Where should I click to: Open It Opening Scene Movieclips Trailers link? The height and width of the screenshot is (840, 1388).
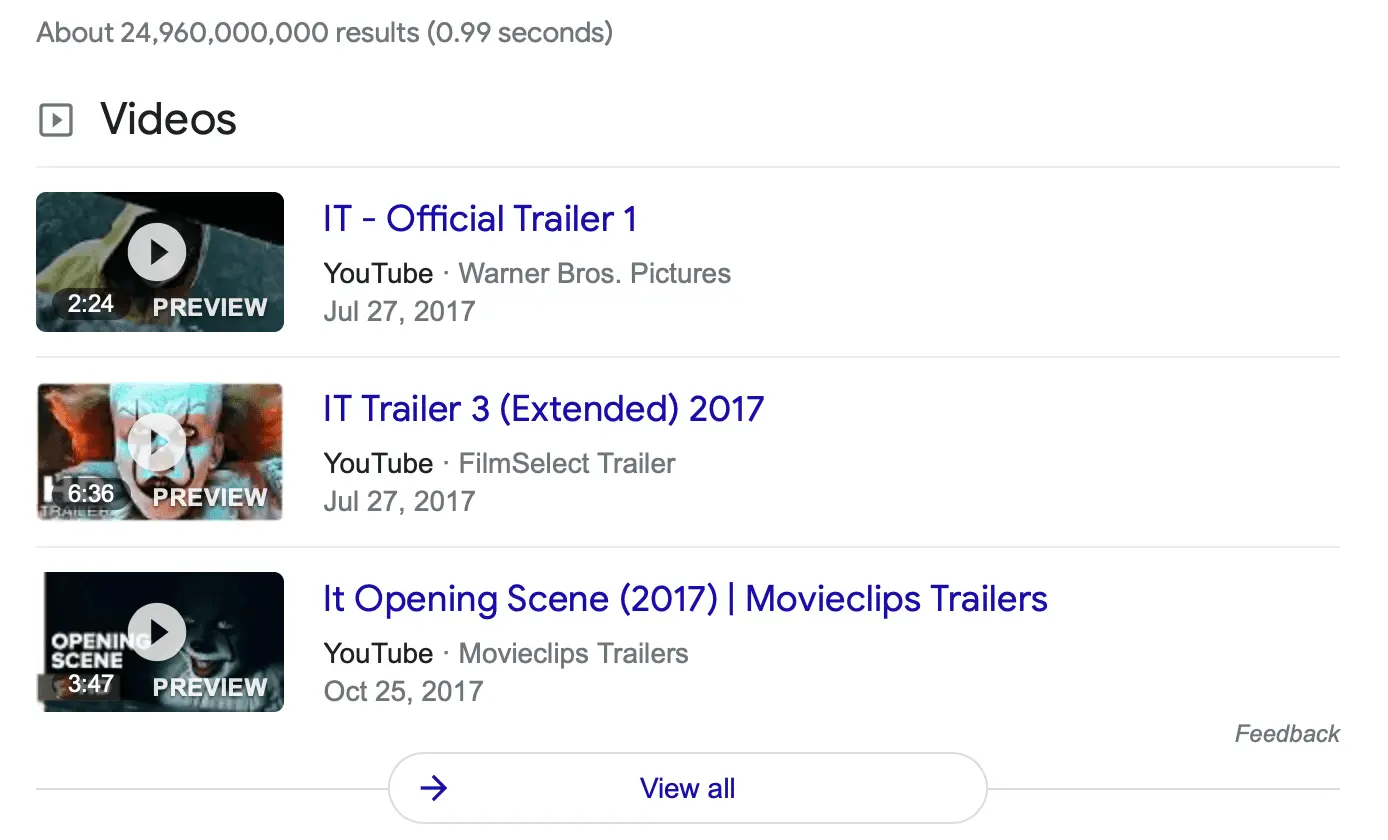[685, 599]
